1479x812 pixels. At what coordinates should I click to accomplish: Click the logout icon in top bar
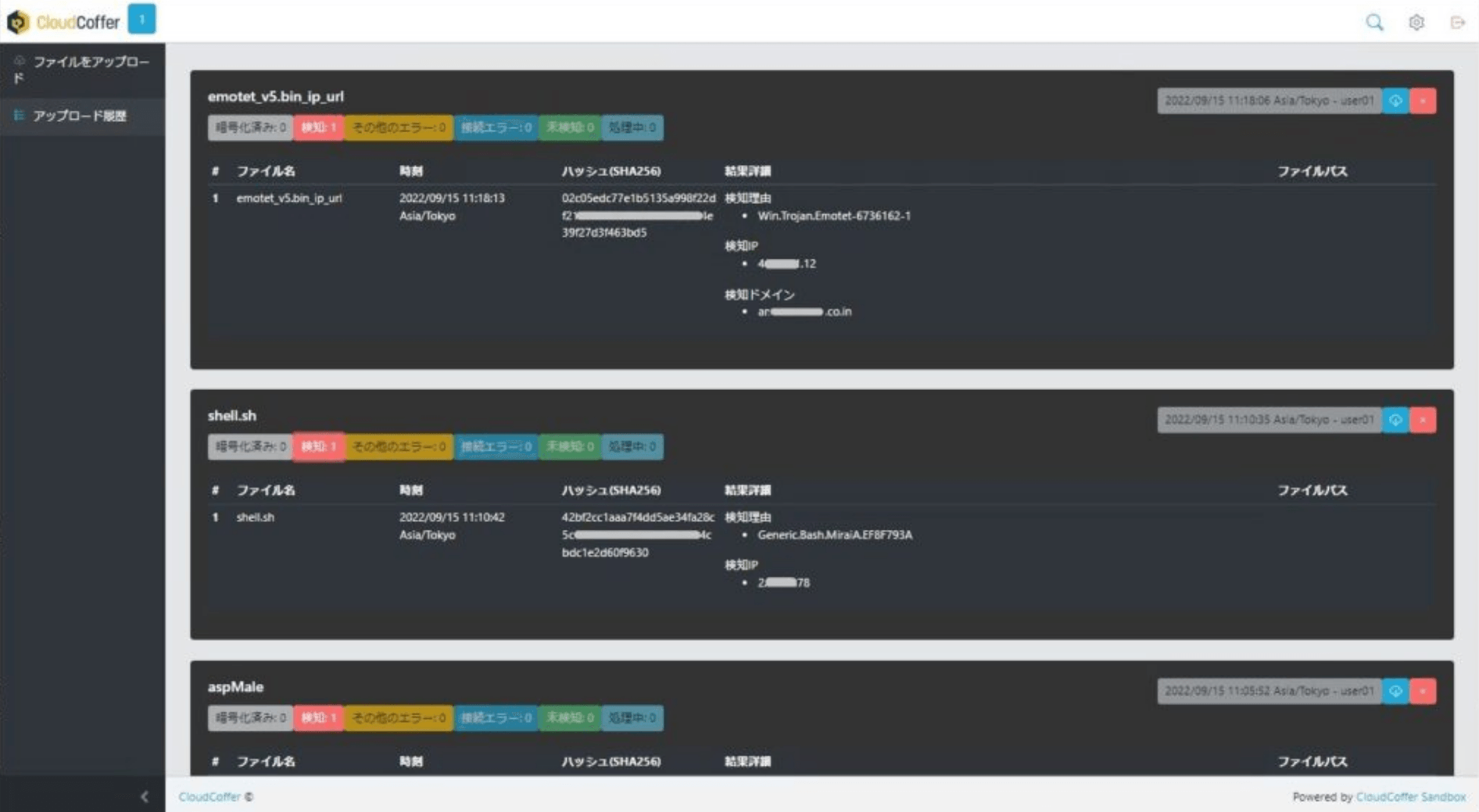1456,23
